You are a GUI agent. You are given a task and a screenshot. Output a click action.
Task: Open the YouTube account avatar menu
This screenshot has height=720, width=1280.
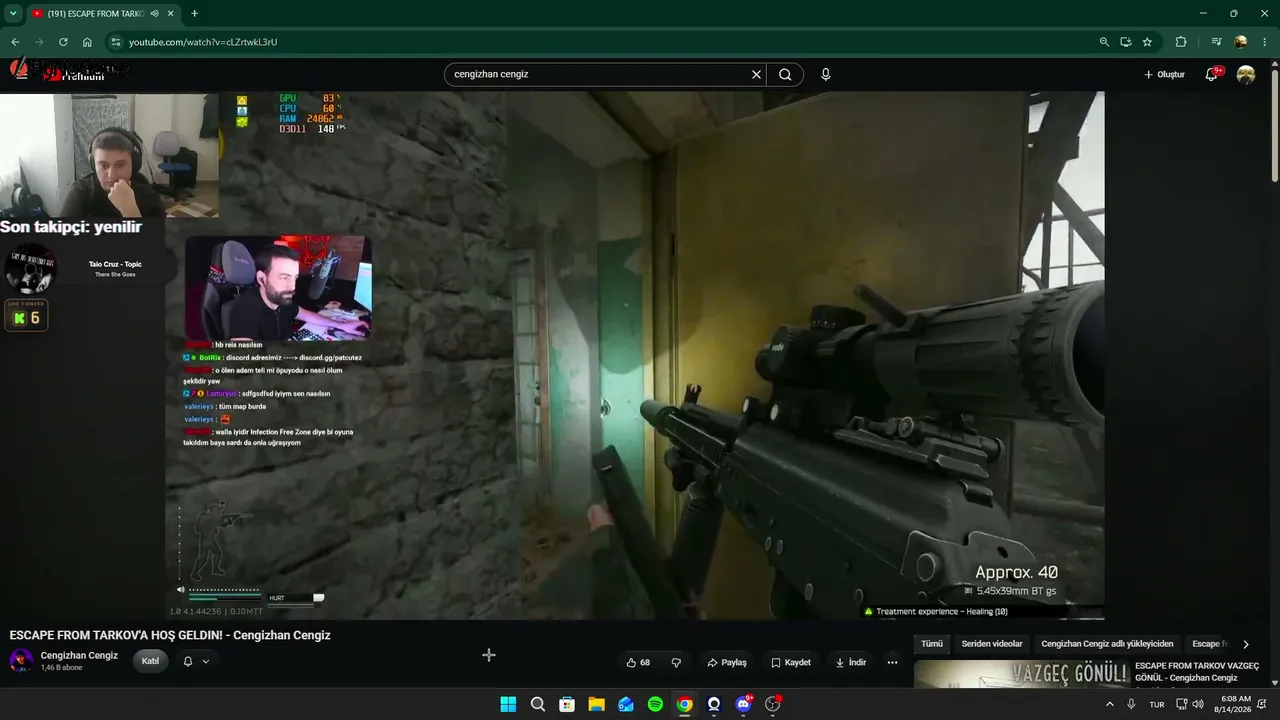tap(1246, 75)
